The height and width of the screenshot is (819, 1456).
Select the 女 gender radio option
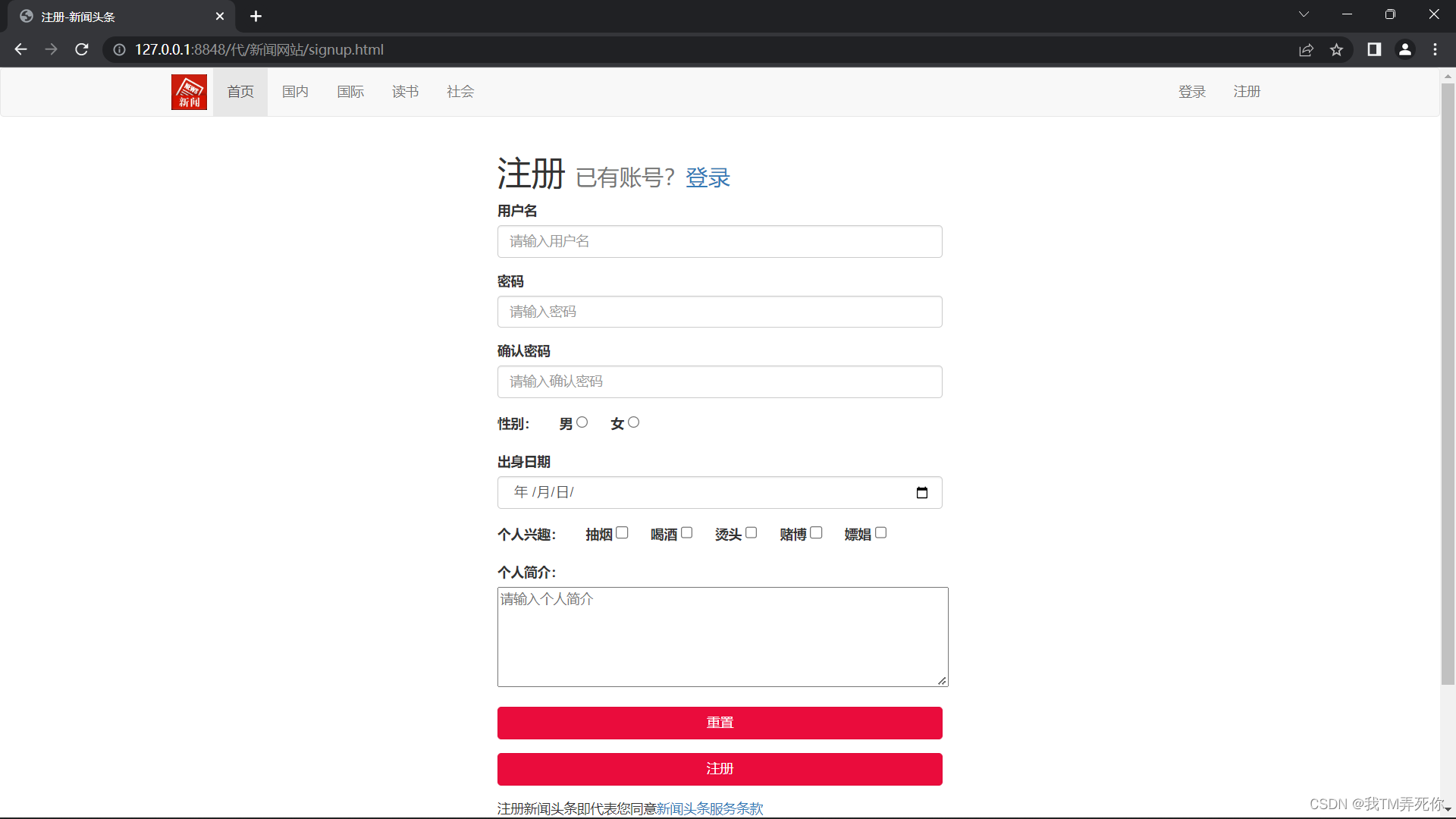pyautogui.click(x=634, y=422)
